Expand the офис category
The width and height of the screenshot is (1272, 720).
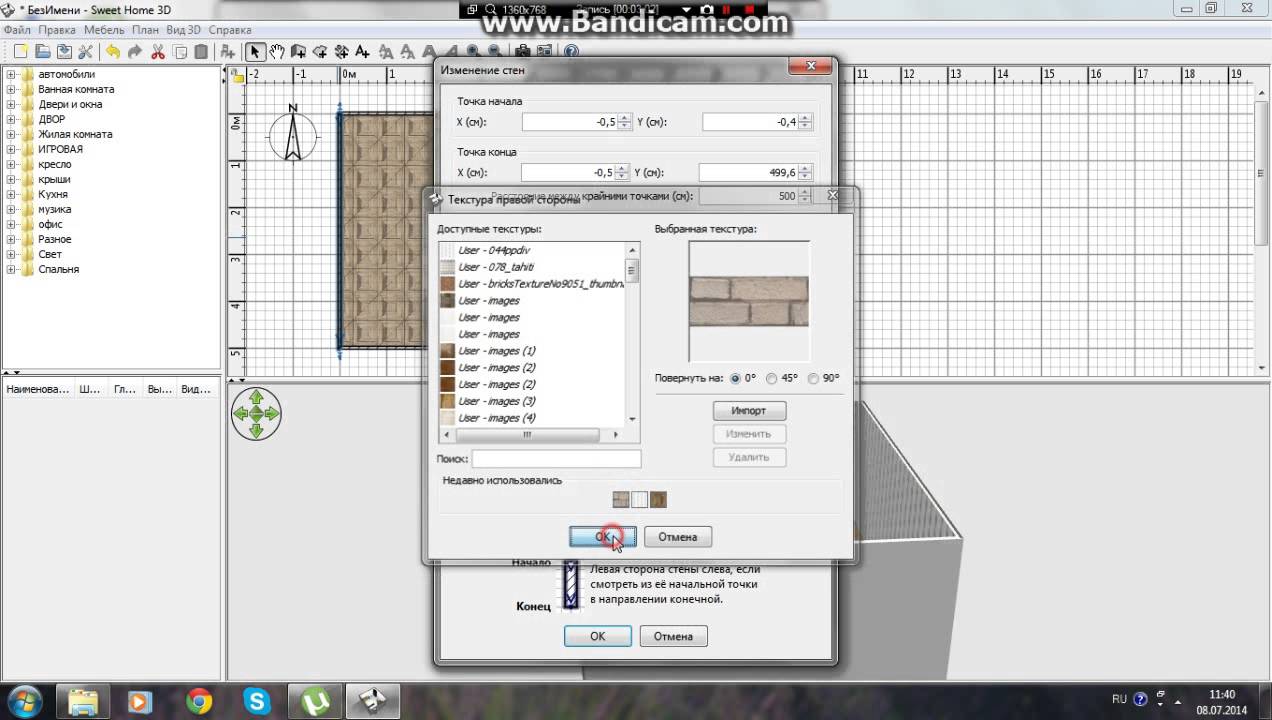coord(11,224)
